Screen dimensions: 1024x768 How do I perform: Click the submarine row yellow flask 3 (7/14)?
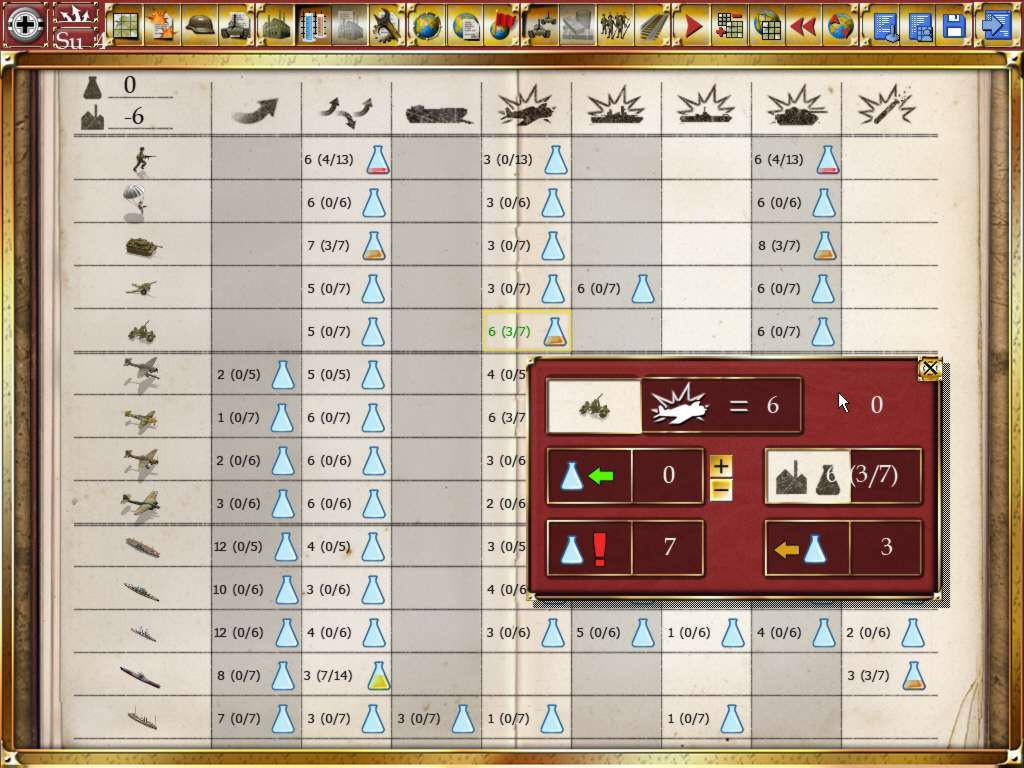click(378, 675)
